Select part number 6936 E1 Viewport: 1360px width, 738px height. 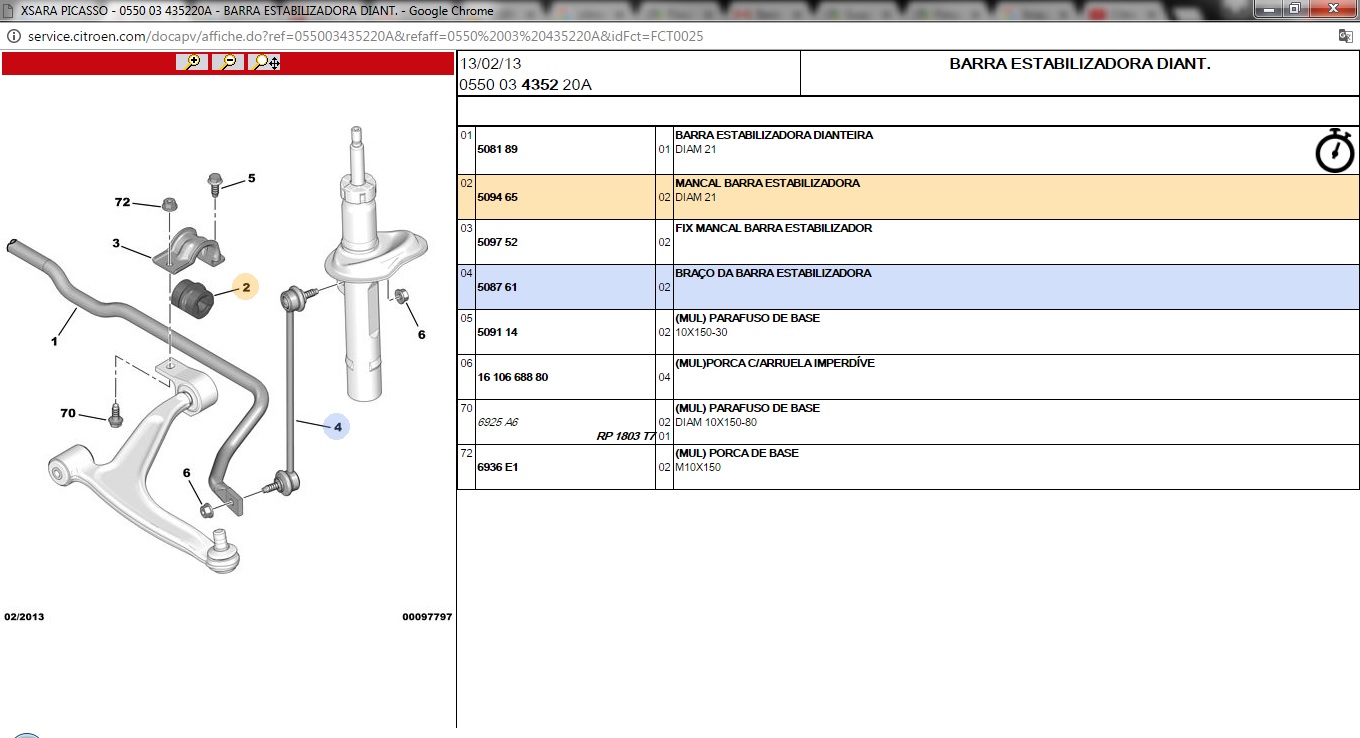point(498,468)
